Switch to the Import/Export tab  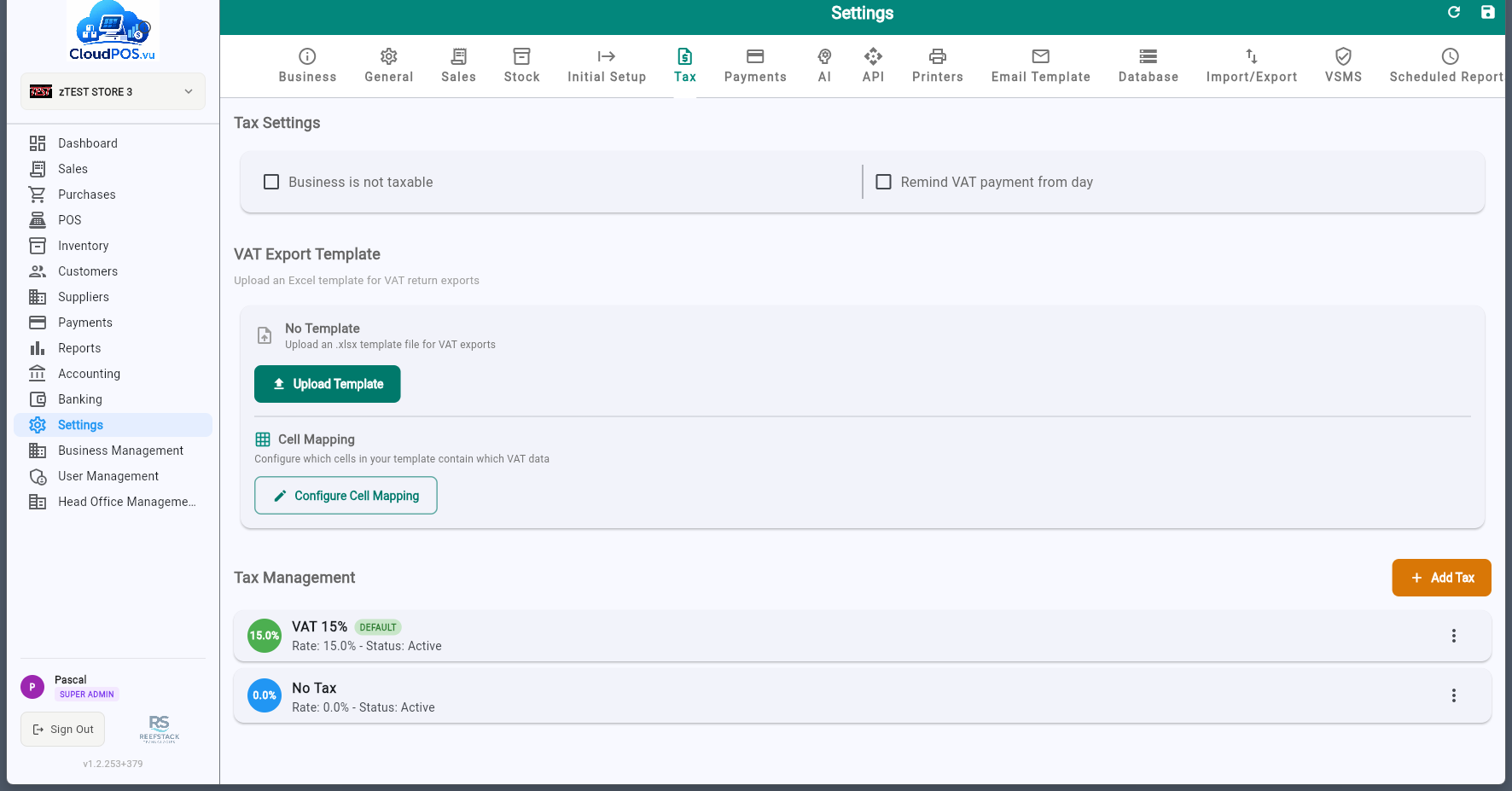[1252, 66]
